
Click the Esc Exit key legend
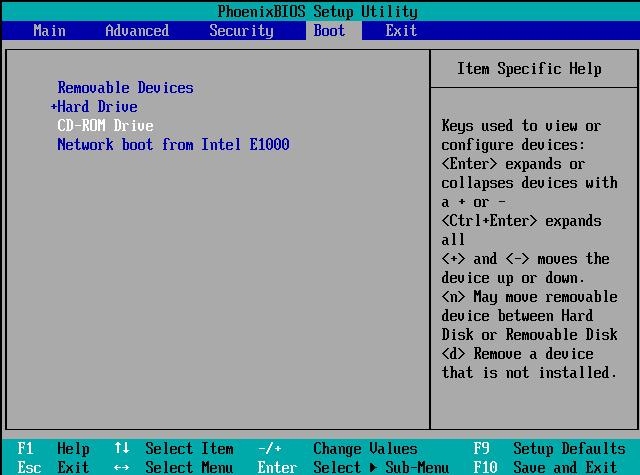[53, 467]
